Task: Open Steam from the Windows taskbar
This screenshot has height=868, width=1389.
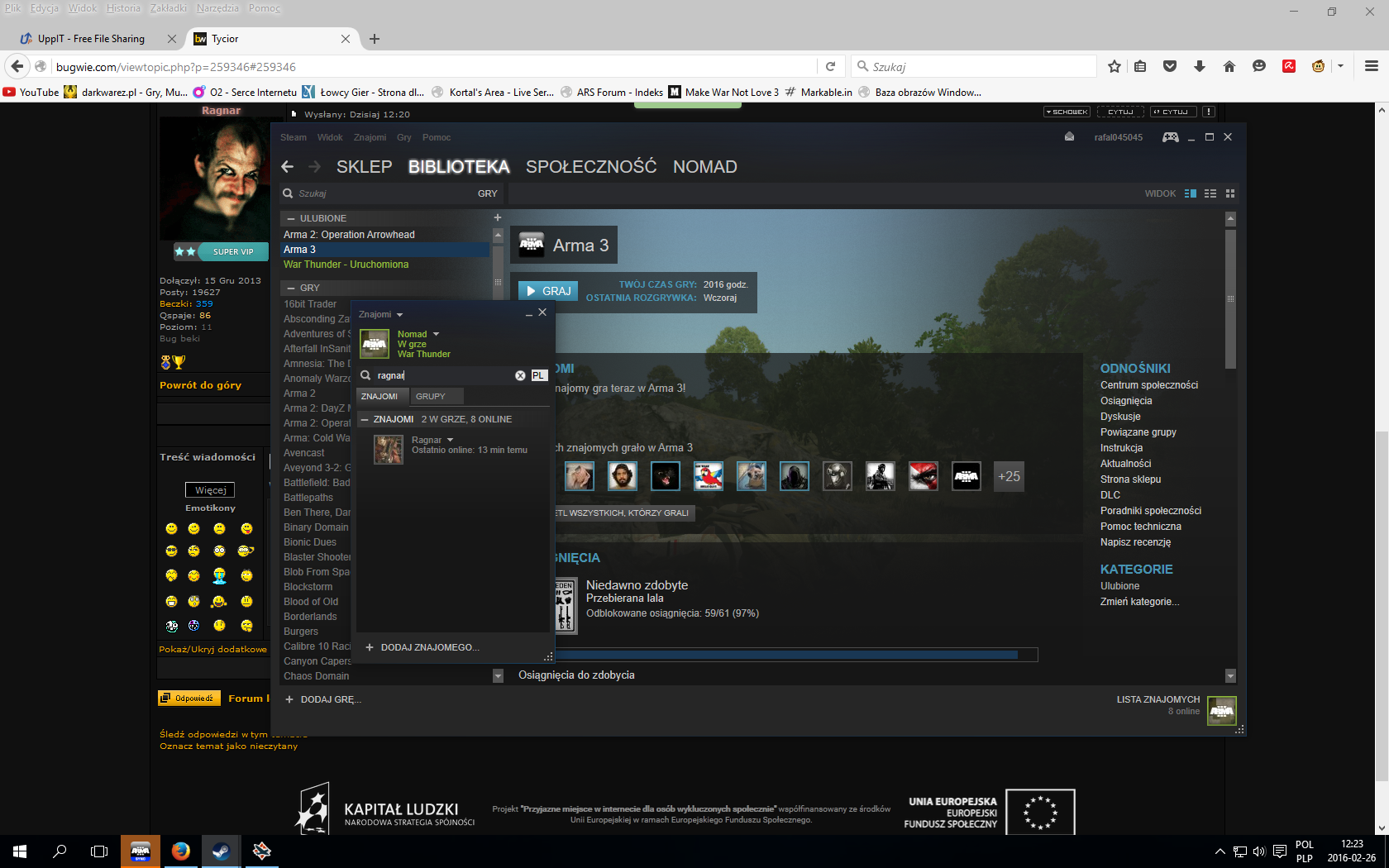Action: (x=221, y=851)
